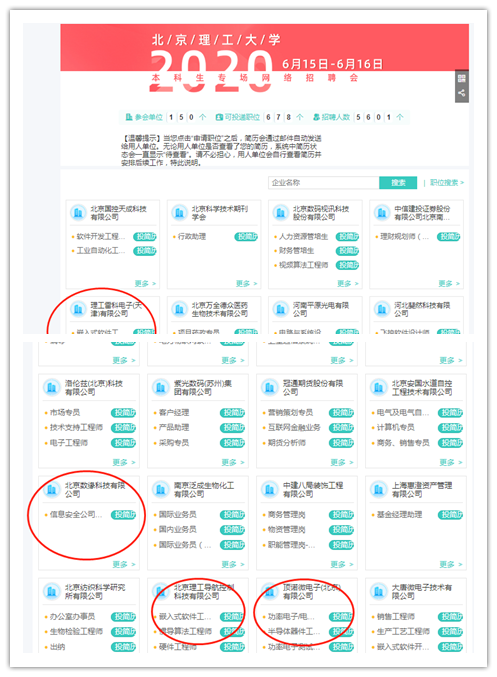The width and height of the screenshot is (497, 677).
Task: Click logo icon of 北京万全德众医药生物技术有限公司
Action: [179, 309]
